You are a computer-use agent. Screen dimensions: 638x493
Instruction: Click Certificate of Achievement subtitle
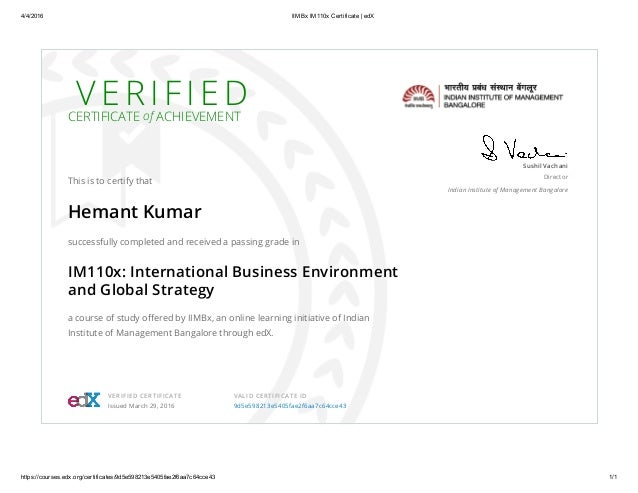154,117
